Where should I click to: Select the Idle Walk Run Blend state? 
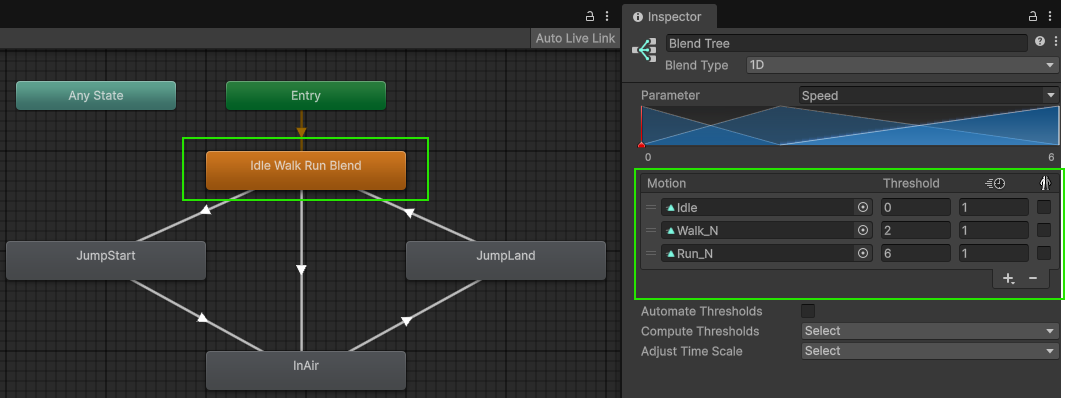[306, 170]
